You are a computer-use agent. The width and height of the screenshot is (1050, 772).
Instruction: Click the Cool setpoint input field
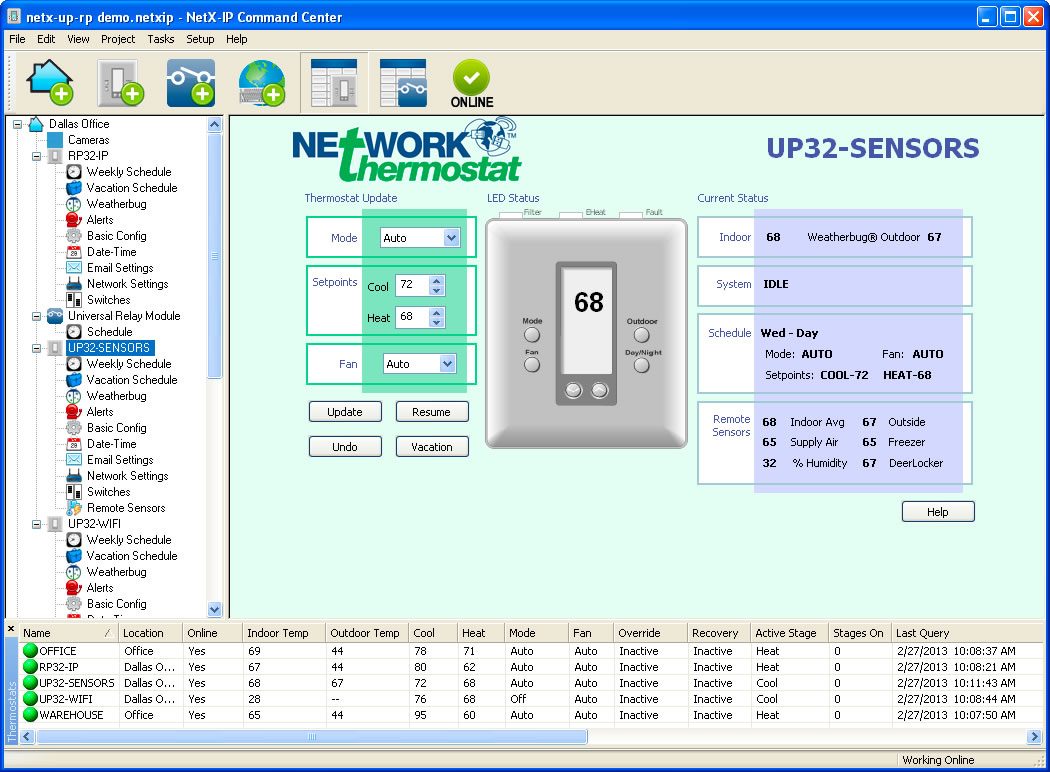412,285
